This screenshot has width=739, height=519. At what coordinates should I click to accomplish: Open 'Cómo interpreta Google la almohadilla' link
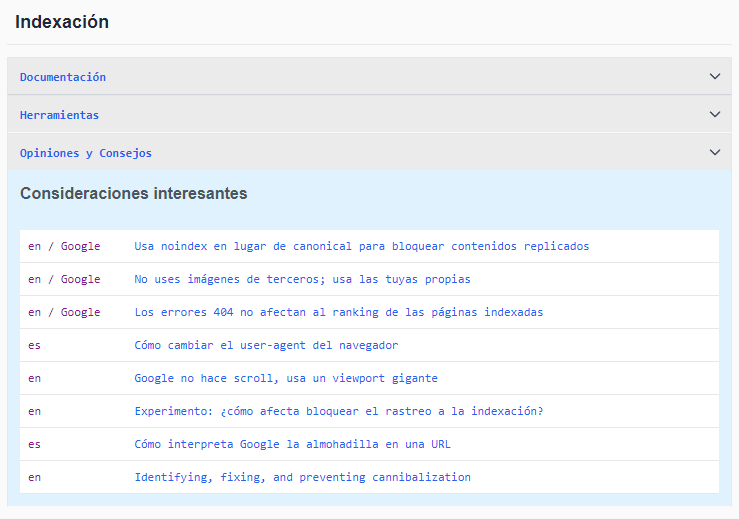(292, 444)
